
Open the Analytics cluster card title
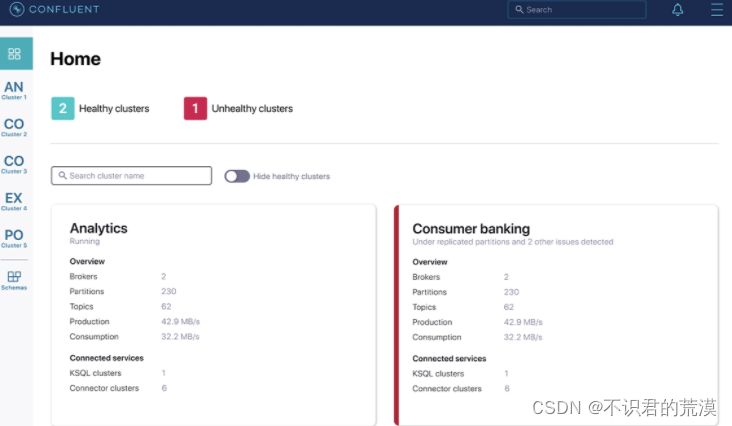(x=99, y=228)
